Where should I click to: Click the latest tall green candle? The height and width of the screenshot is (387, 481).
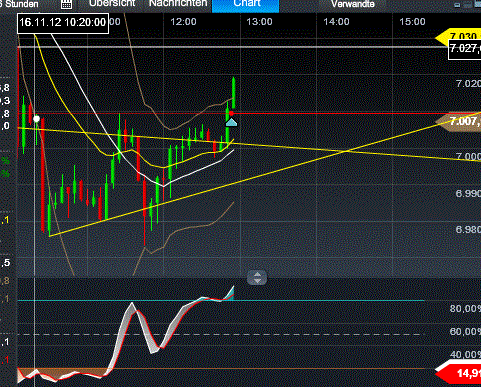pos(234,93)
